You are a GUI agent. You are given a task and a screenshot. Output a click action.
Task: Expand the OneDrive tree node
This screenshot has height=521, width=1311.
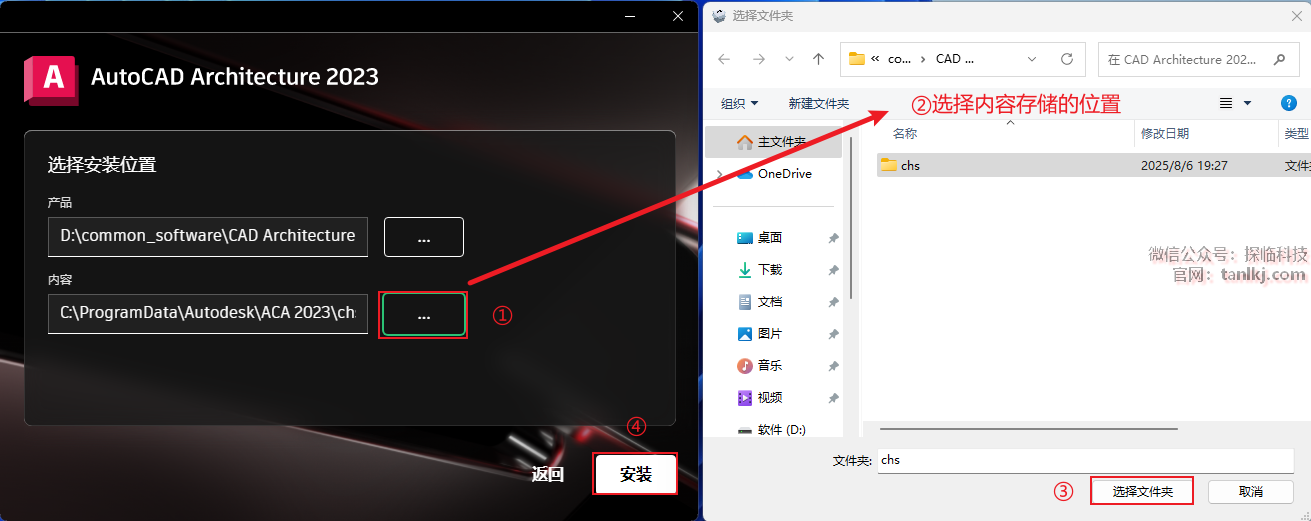(x=719, y=174)
